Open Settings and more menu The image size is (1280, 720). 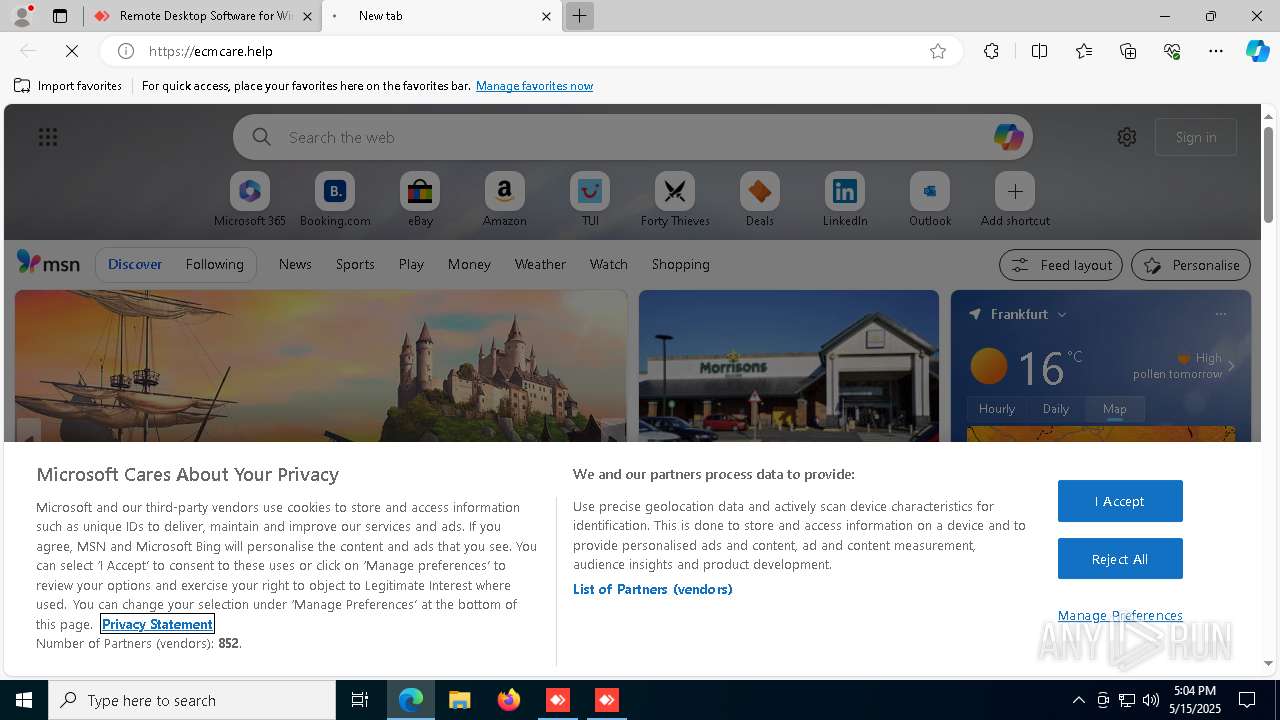click(x=1216, y=51)
